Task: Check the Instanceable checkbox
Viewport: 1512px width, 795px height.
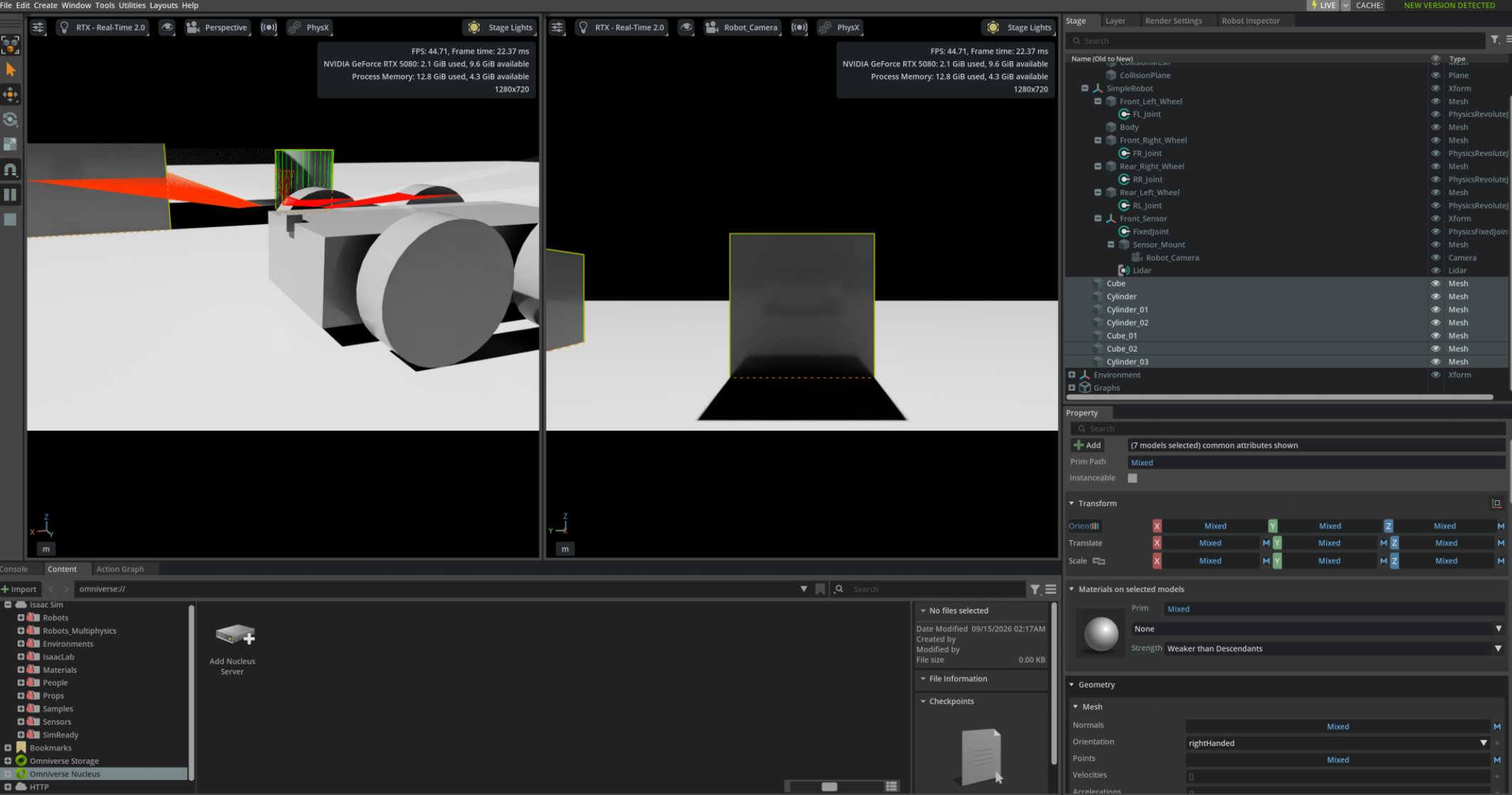Action: pyautogui.click(x=1132, y=478)
